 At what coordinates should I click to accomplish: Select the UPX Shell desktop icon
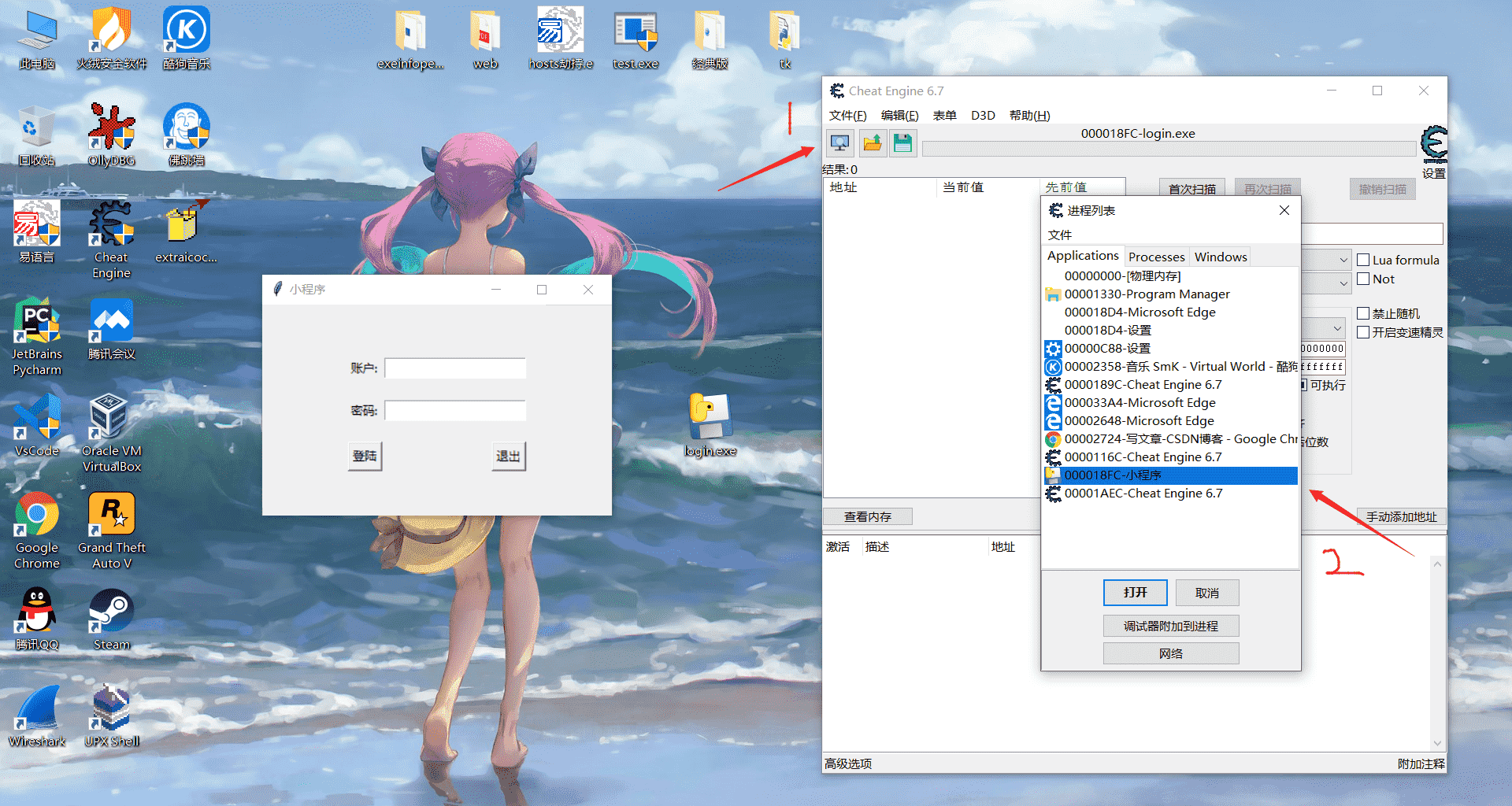tap(112, 716)
